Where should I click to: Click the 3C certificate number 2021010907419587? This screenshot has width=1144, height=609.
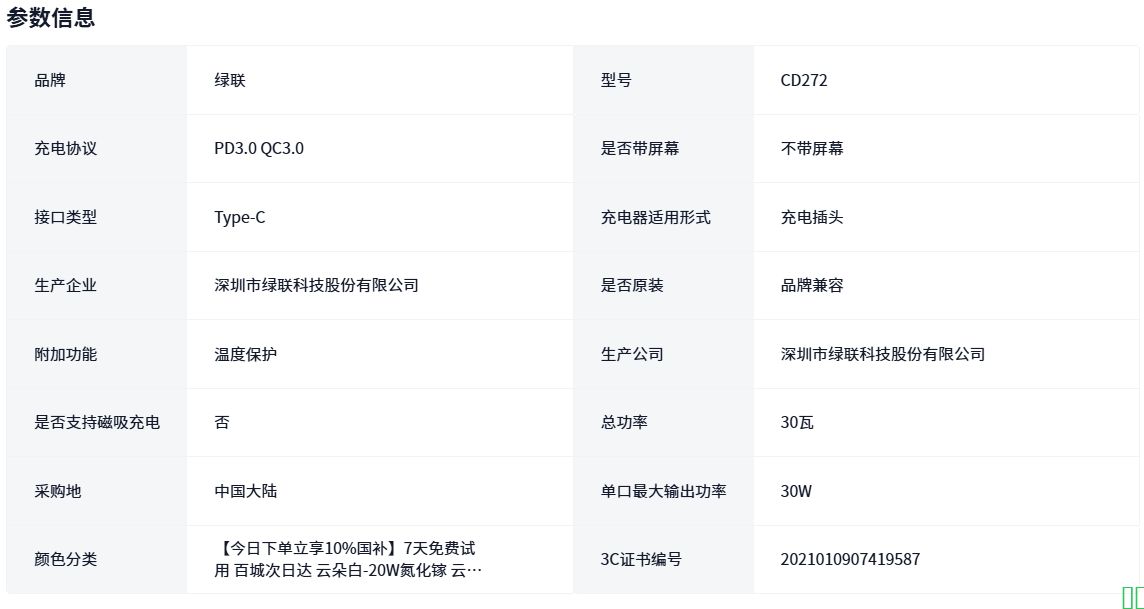click(850, 559)
